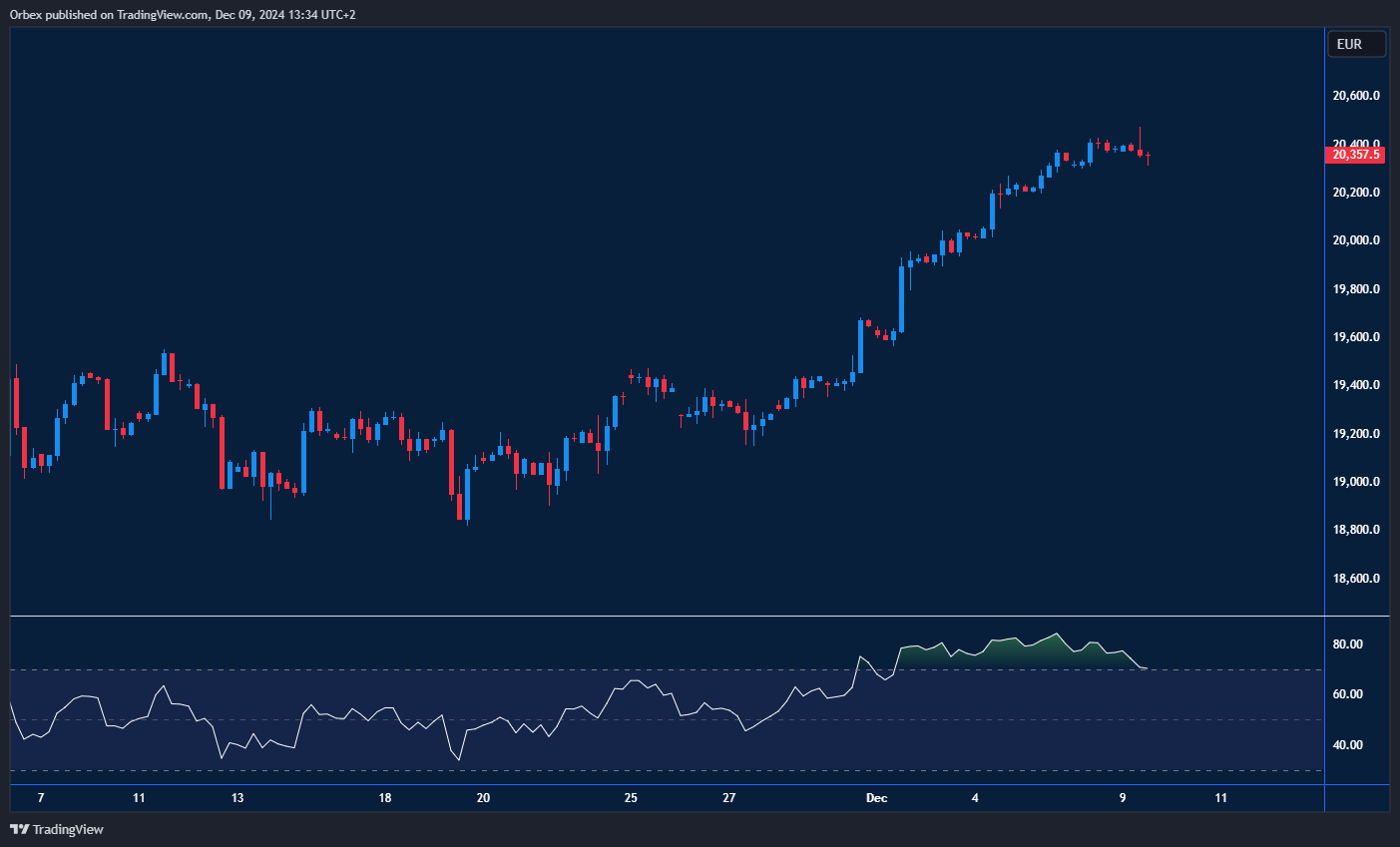The image size is (1400, 847).
Task: Click the 27 date marker on time axis
Action: coord(729,798)
